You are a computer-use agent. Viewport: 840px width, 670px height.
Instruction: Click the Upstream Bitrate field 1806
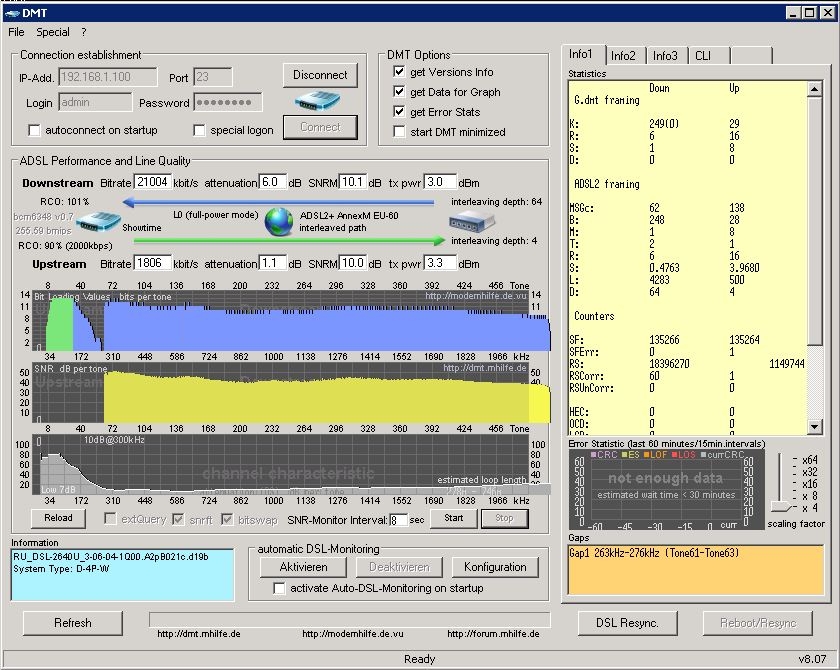point(152,263)
